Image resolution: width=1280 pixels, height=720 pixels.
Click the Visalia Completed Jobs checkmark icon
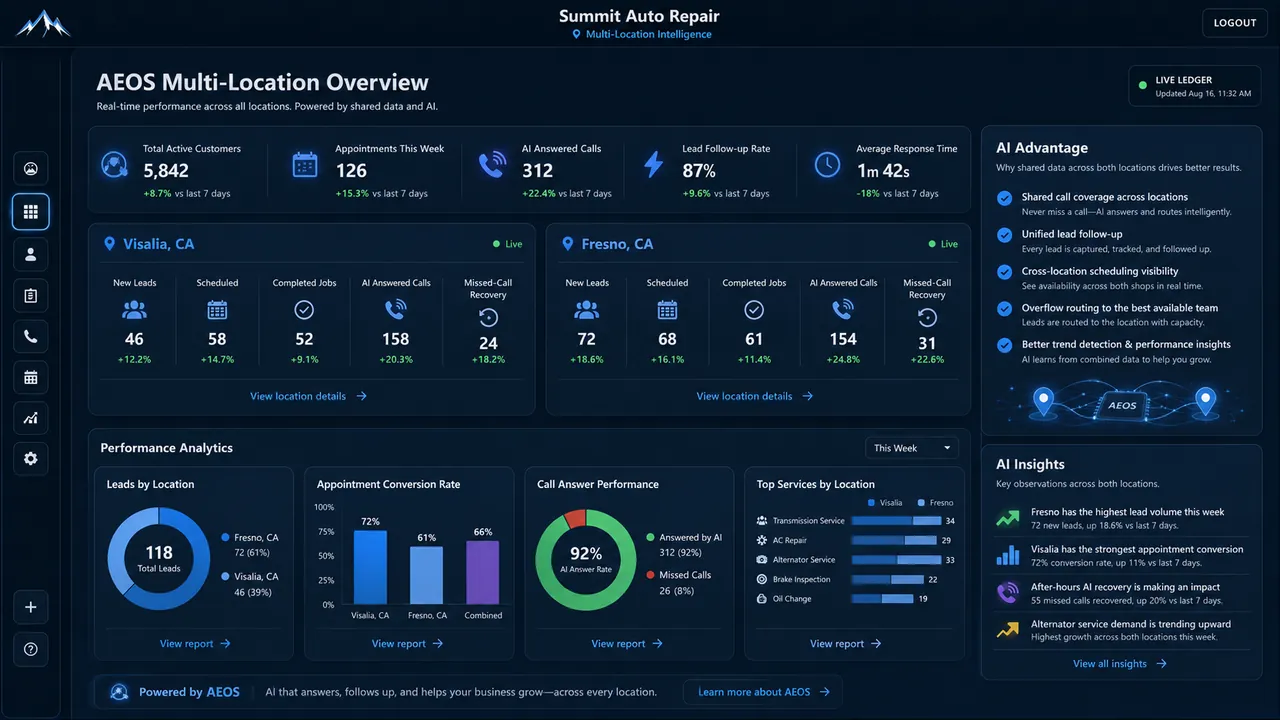304,311
